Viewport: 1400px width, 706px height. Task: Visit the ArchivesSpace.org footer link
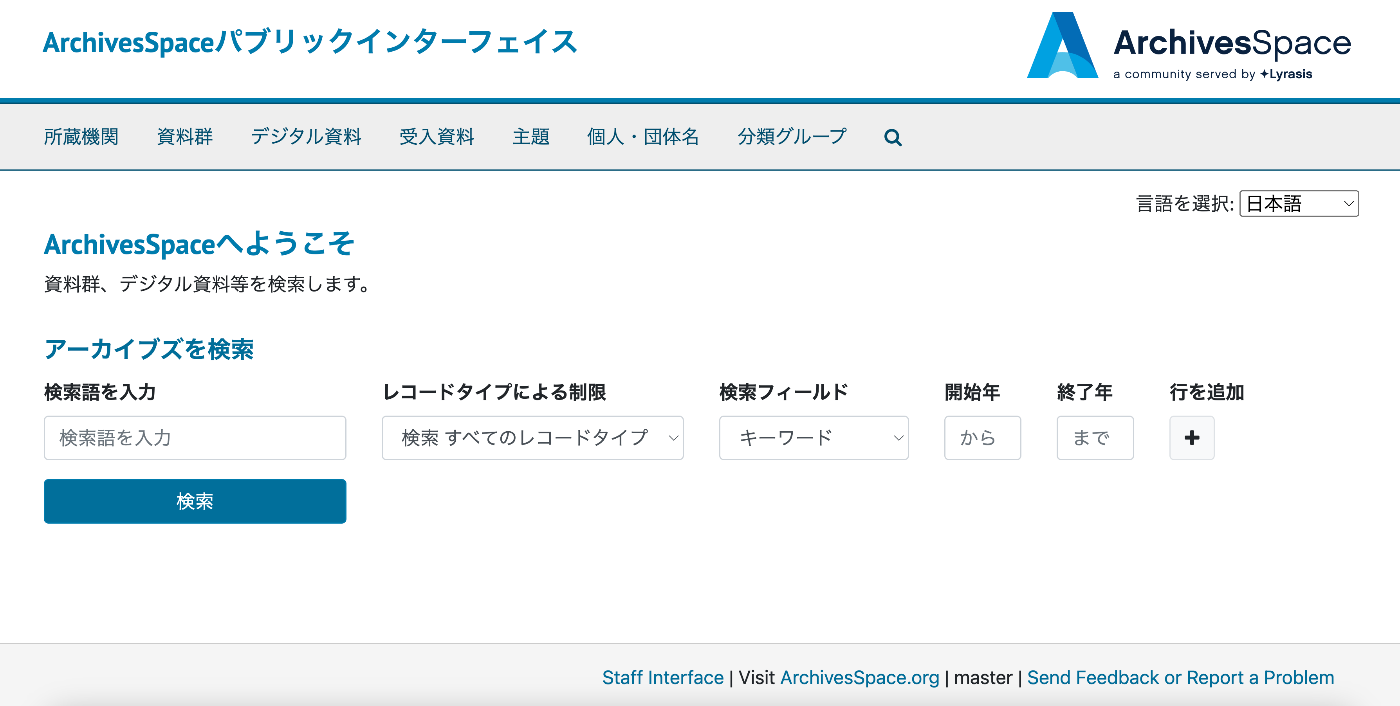(x=860, y=678)
